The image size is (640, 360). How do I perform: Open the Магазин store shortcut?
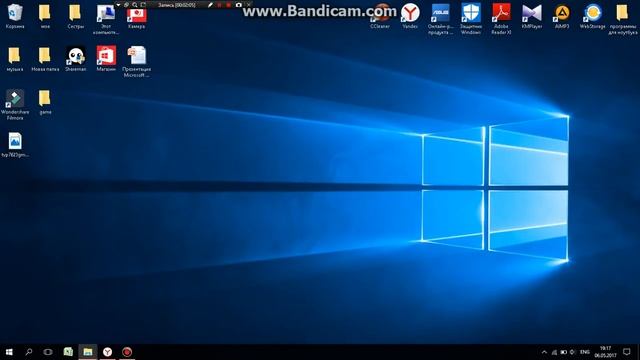tap(106, 59)
